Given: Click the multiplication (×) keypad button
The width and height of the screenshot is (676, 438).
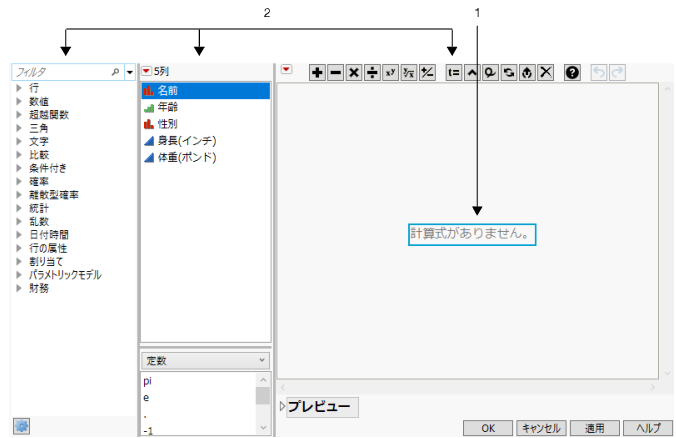Looking at the screenshot, I should click(x=354, y=72).
